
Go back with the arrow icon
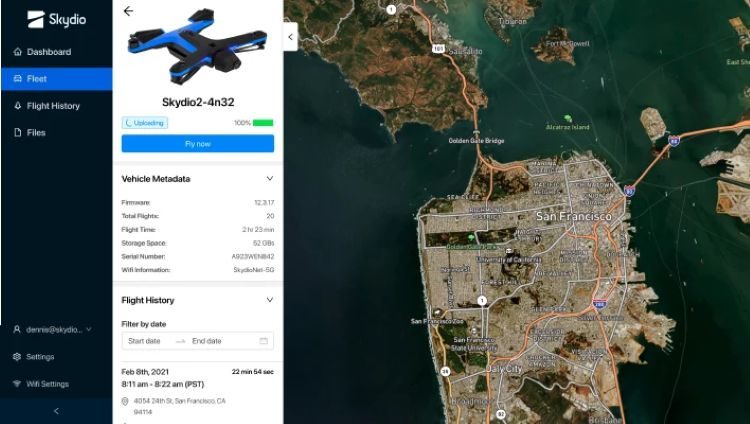[128, 11]
